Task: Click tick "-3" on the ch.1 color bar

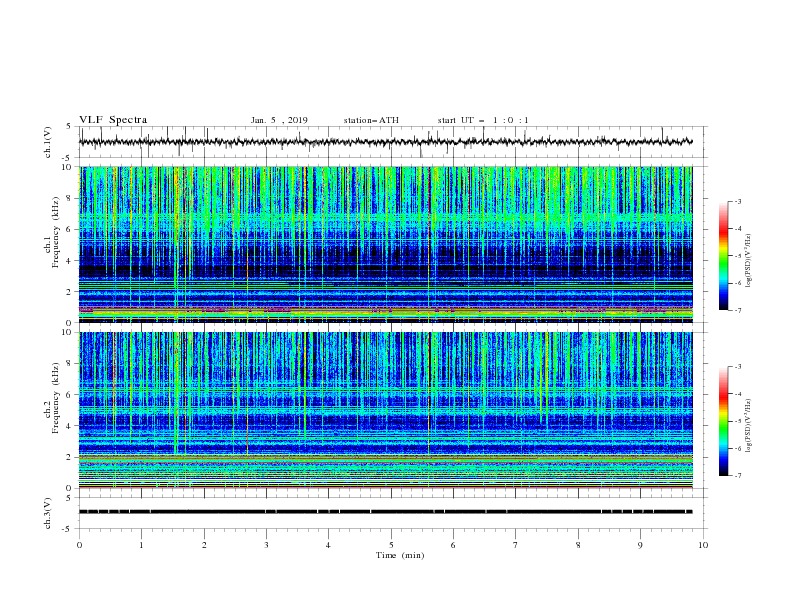Action: (x=737, y=201)
